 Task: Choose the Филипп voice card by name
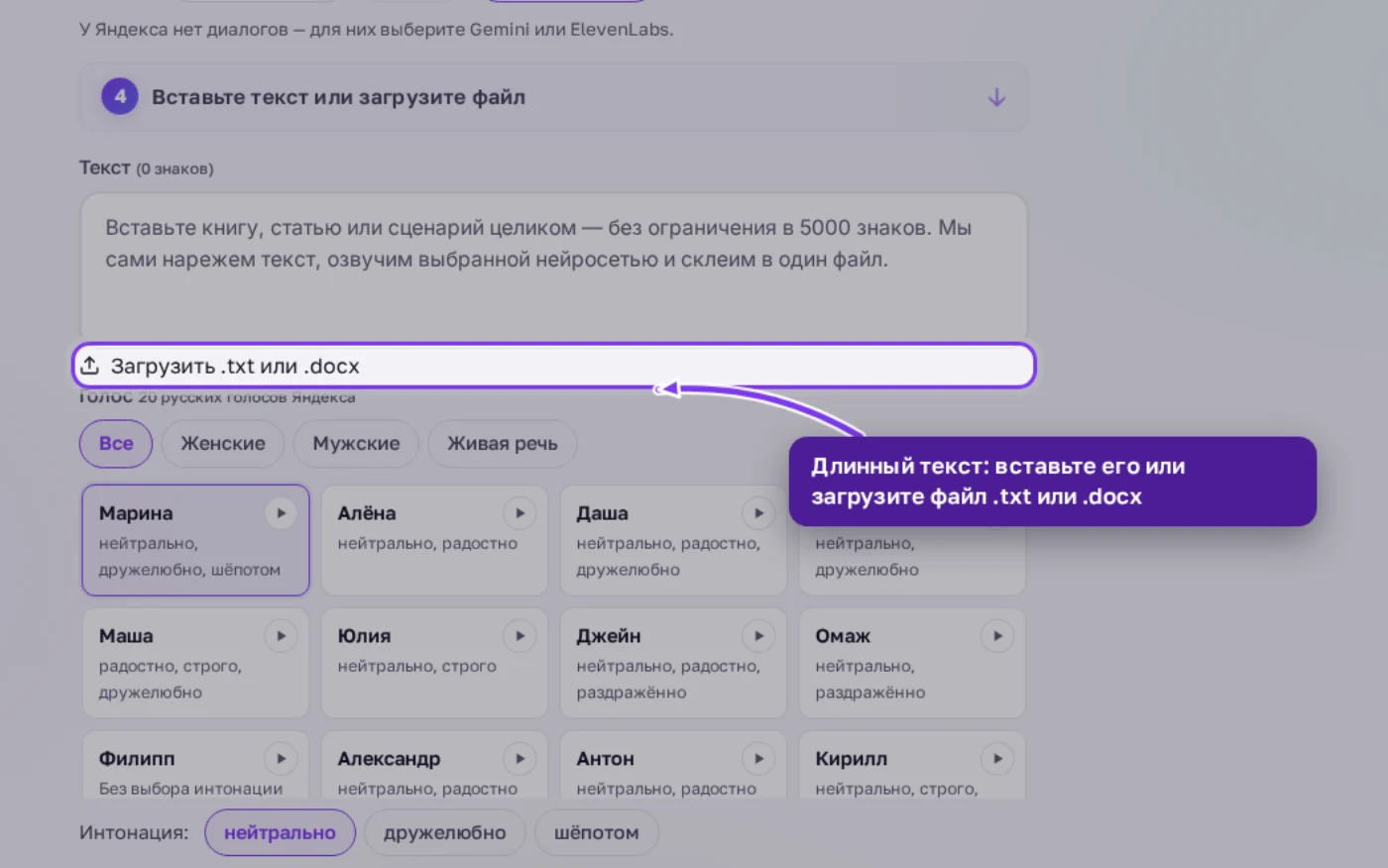[x=137, y=759]
